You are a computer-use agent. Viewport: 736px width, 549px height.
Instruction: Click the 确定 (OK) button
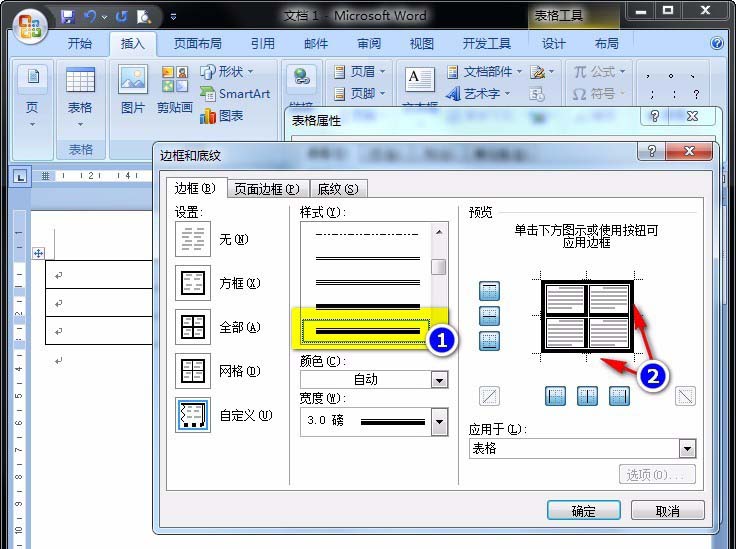click(x=583, y=511)
